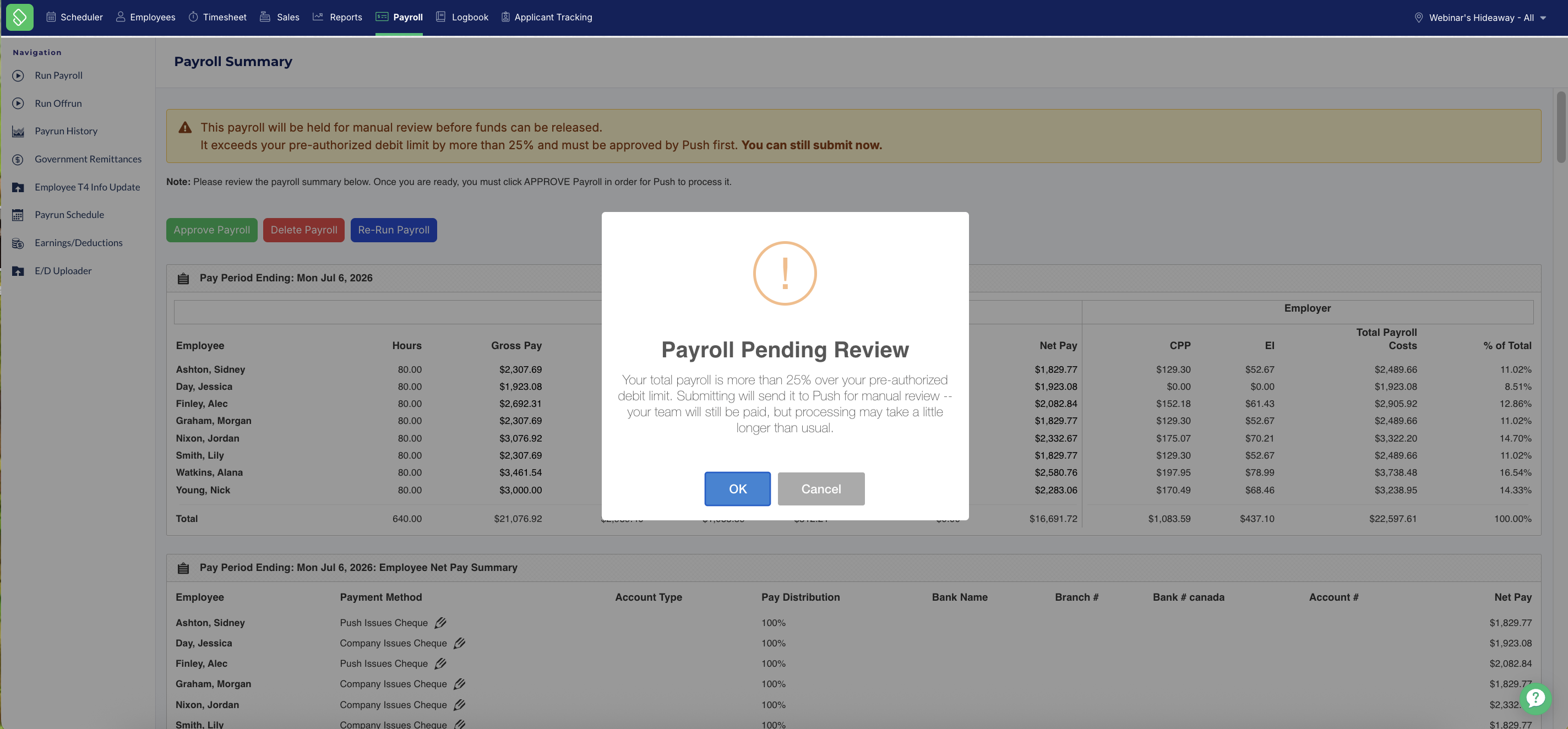Open the Reports tab

tap(337, 17)
